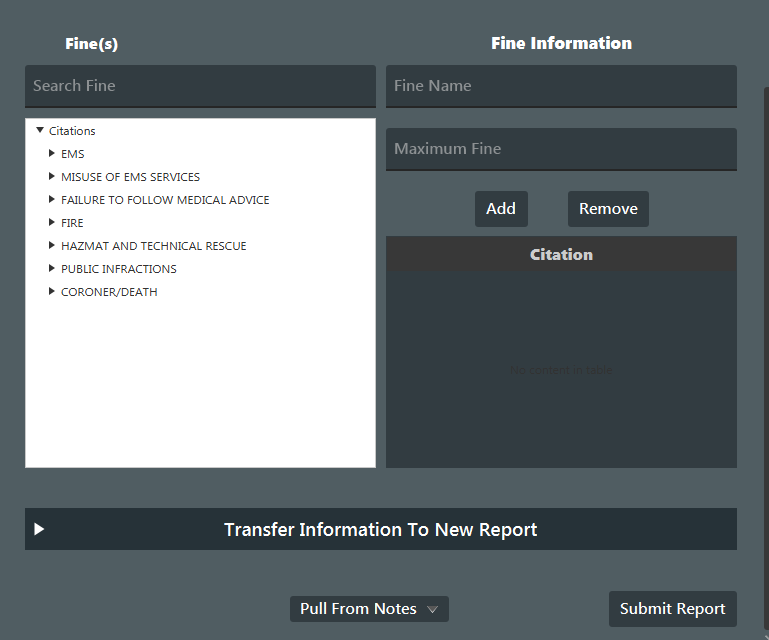Expand HAZMAT AND TECHNICAL RESCUE arrow
The height and width of the screenshot is (640, 769).
click(52, 246)
